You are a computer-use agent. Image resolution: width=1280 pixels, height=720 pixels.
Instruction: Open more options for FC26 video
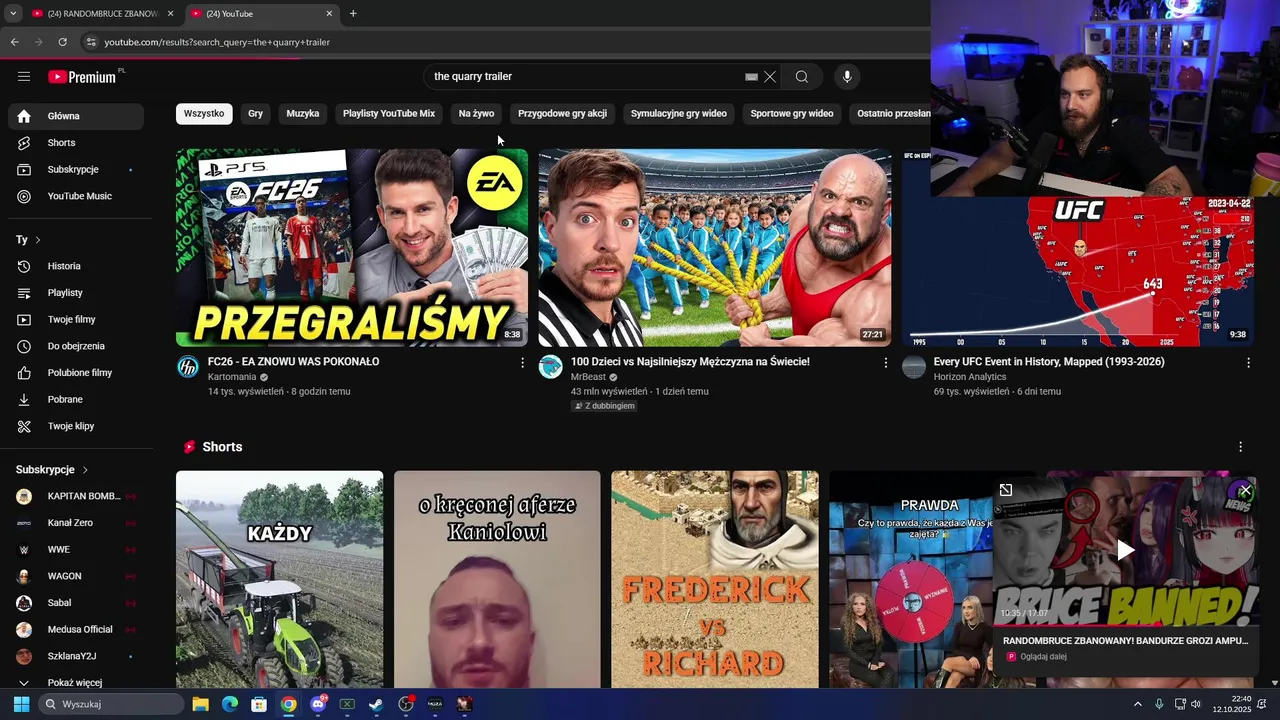point(522,363)
